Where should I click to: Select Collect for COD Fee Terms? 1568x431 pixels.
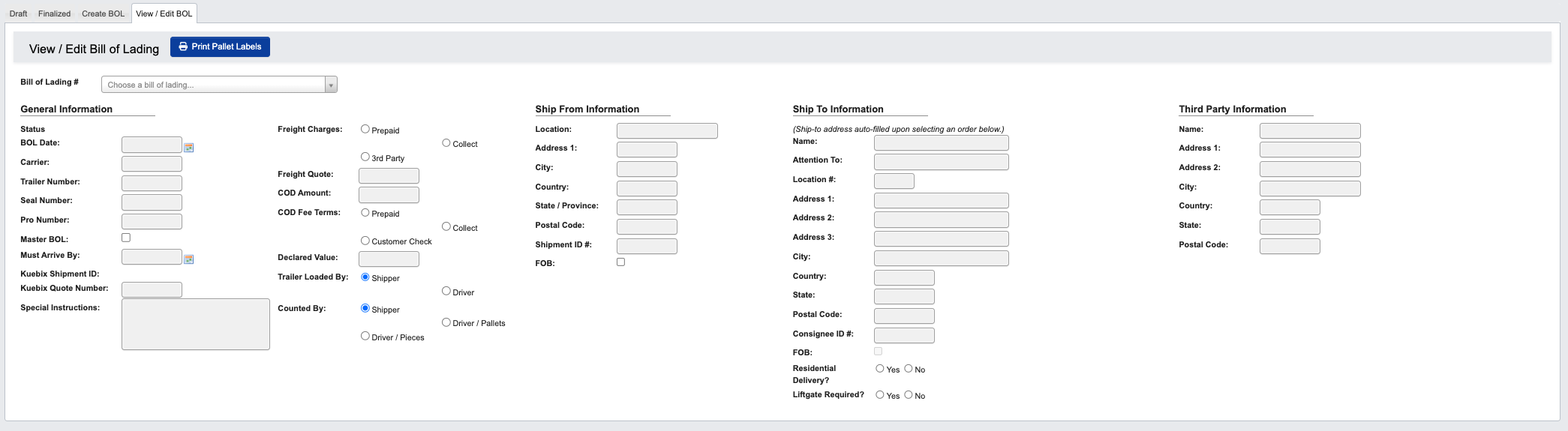point(446,226)
